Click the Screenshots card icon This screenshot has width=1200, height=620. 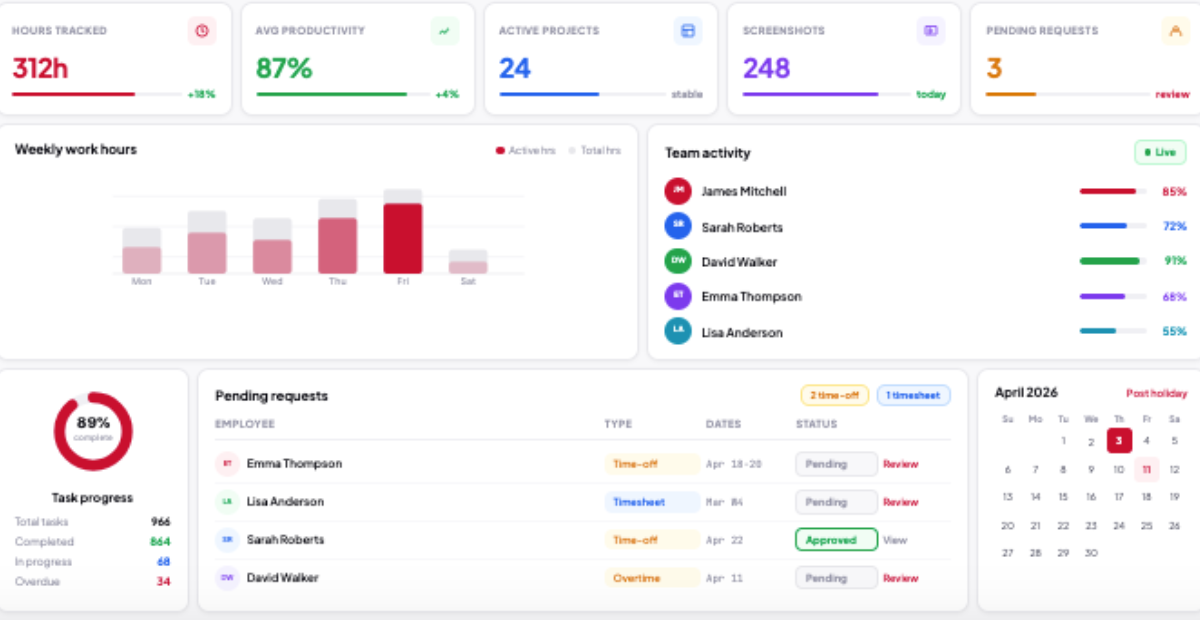(x=931, y=31)
